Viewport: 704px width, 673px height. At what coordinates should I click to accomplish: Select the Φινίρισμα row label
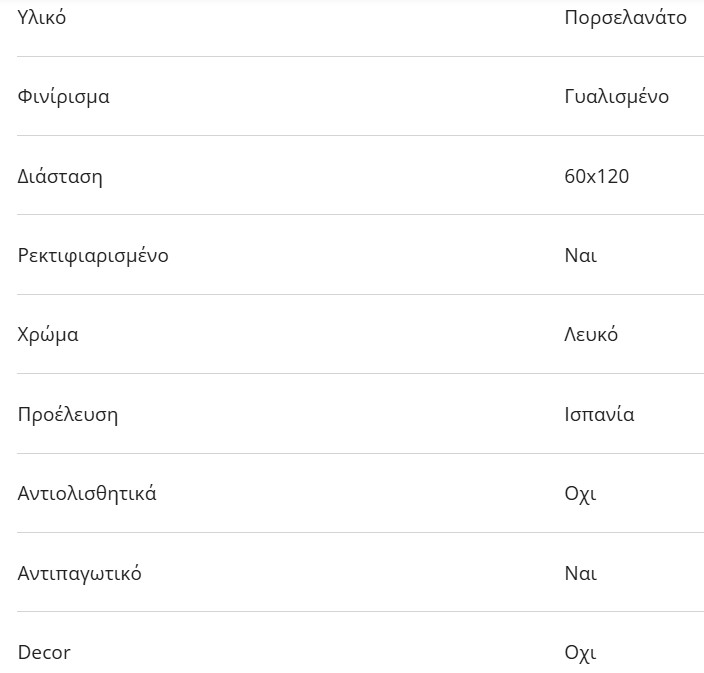pyautogui.click(x=63, y=97)
